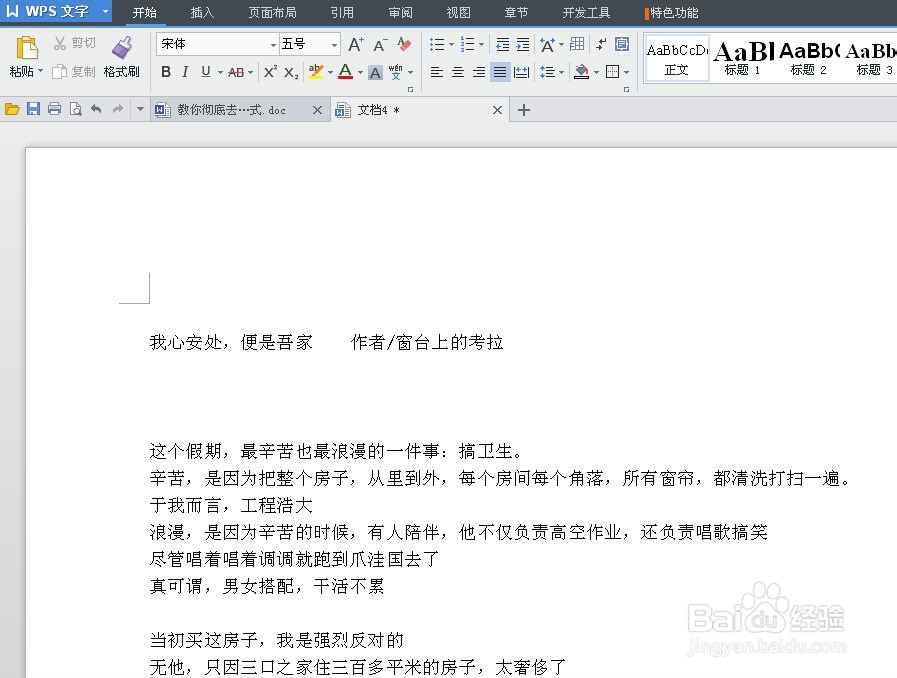The image size is (897, 678).
Task: Switch to the 插入 ribbon tab
Action: (202, 13)
